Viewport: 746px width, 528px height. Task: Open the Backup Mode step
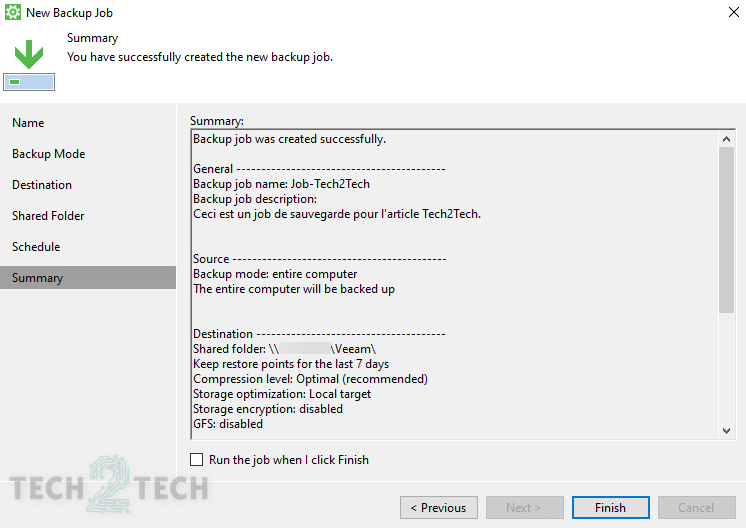pyautogui.click(x=48, y=154)
